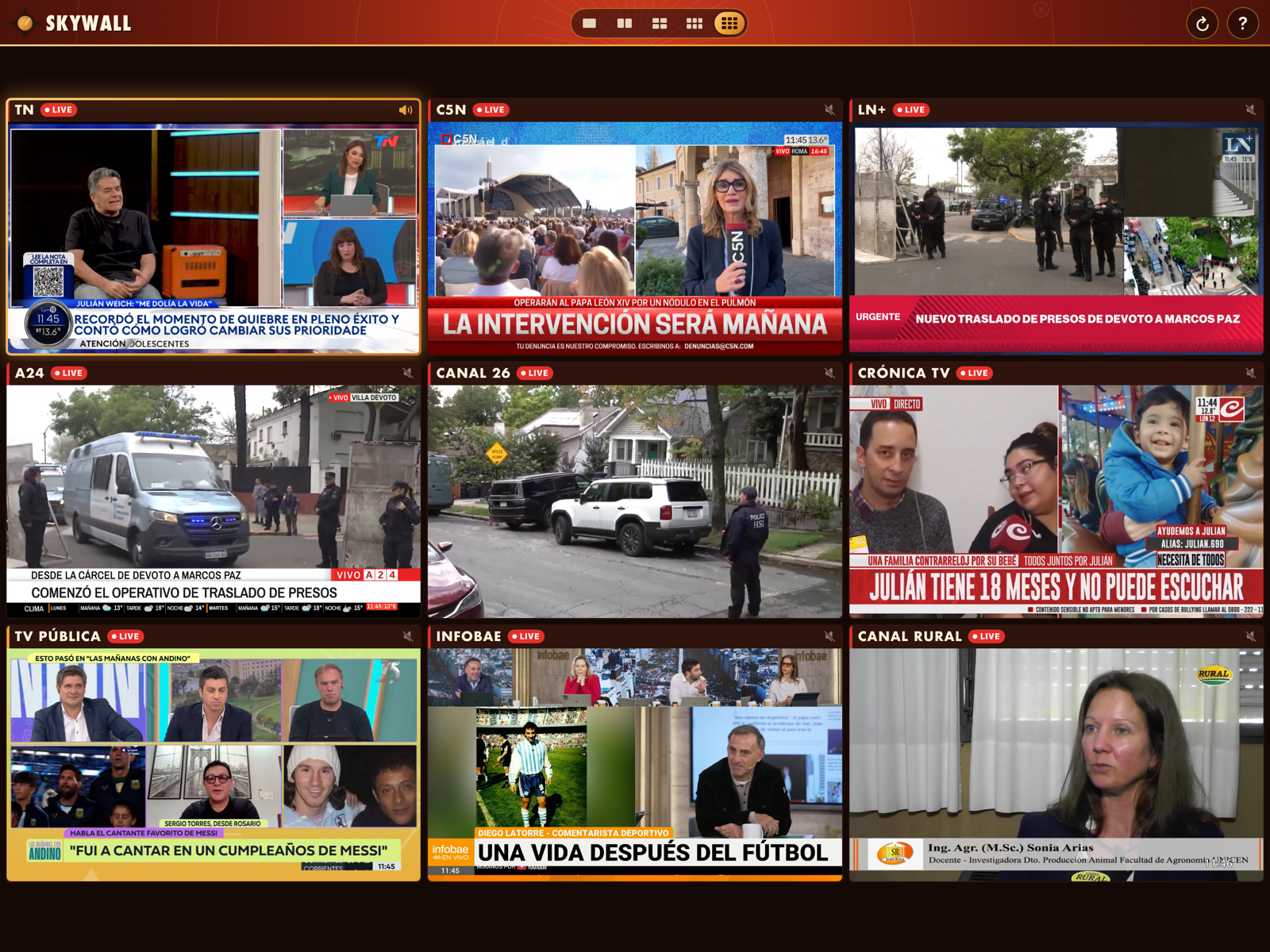This screenshot has height=952, width=1270.
Task: Click the LIVE badge next to TN
Action: click(x=59, y=110)
